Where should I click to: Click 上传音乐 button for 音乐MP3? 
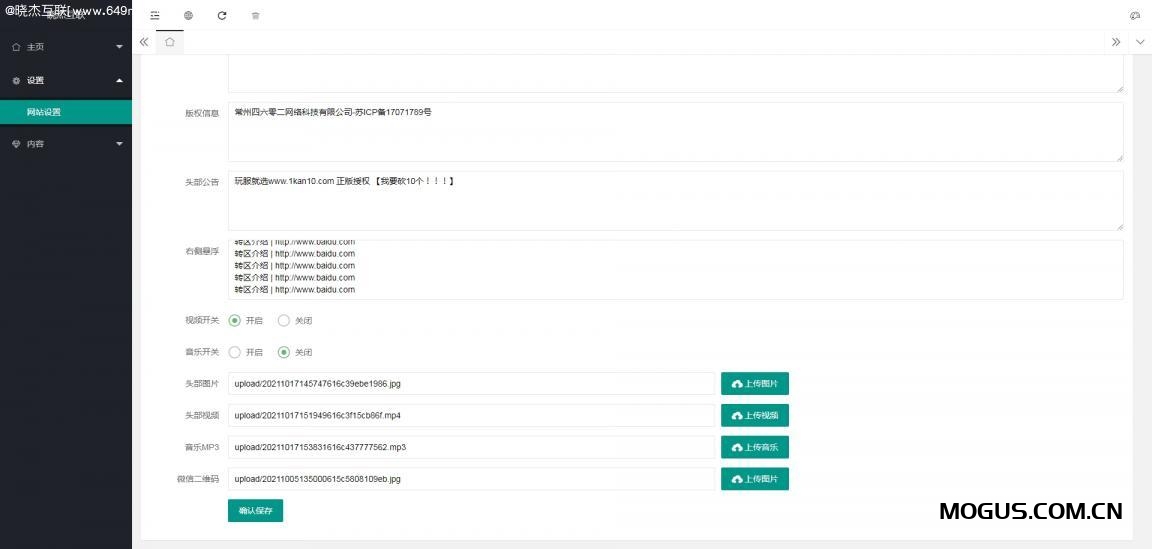[x=755, y=448]
